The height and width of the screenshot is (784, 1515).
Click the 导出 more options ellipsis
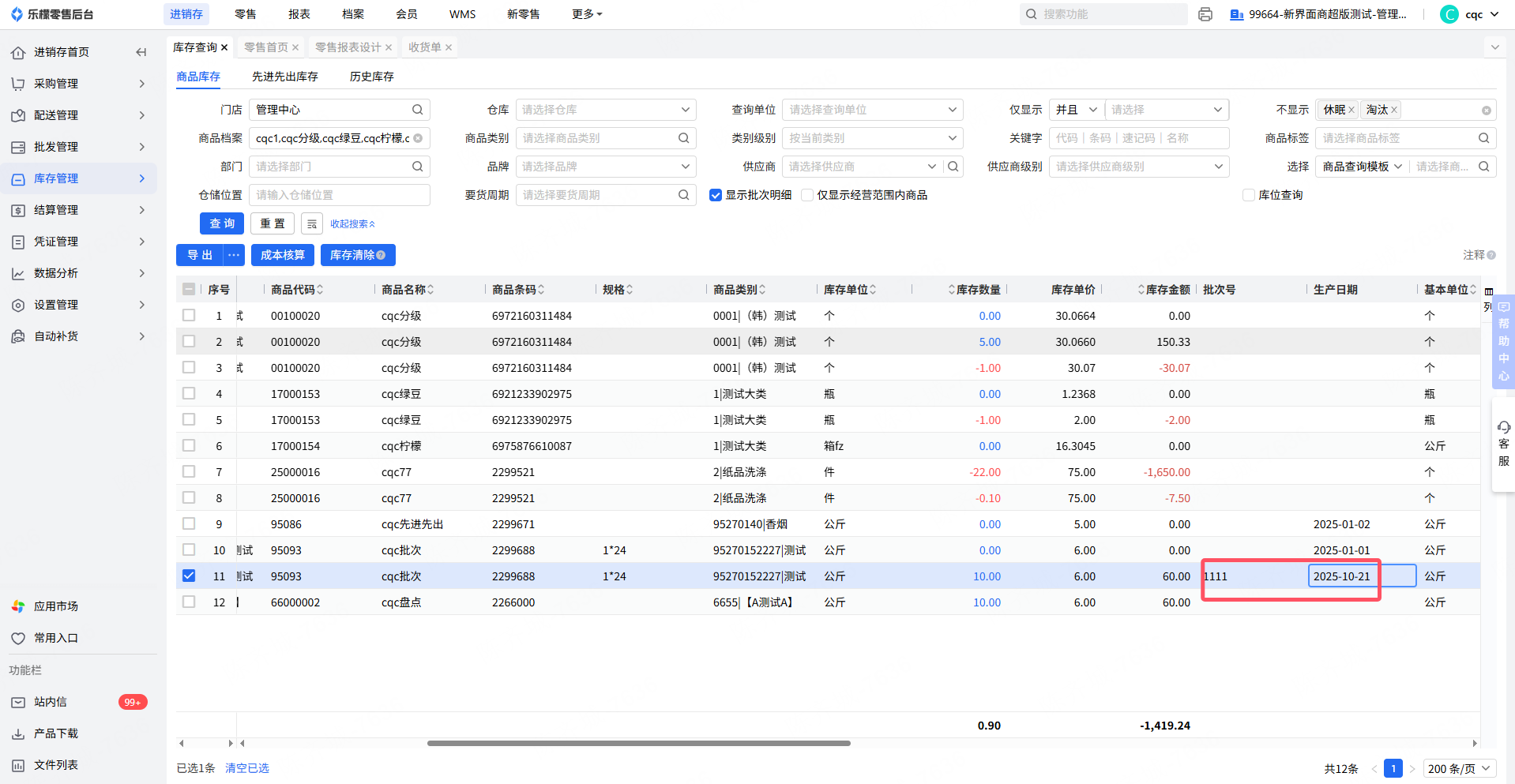click(x=234, y=255)
